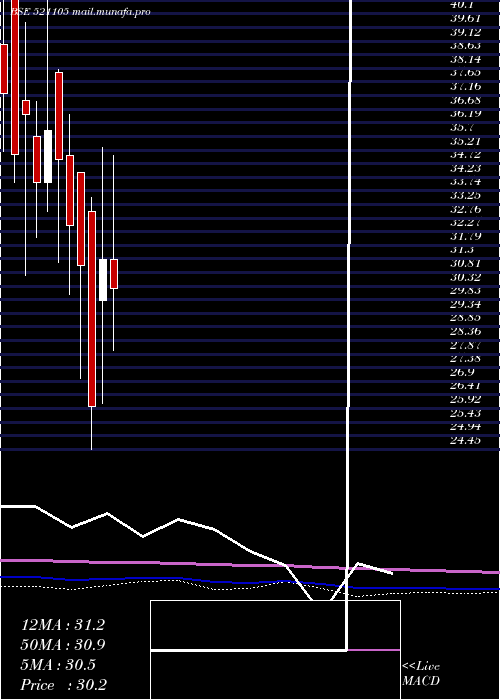Click the 30.81 price axis label

[x=465, y=263]
